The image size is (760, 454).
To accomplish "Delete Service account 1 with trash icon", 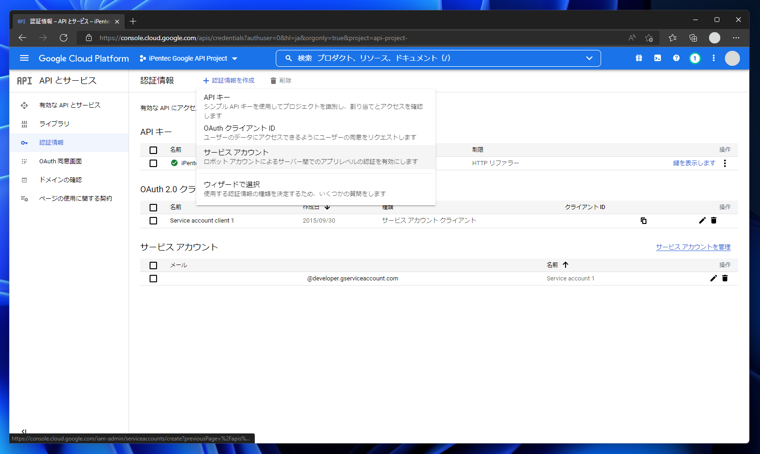I will point(725,278).
